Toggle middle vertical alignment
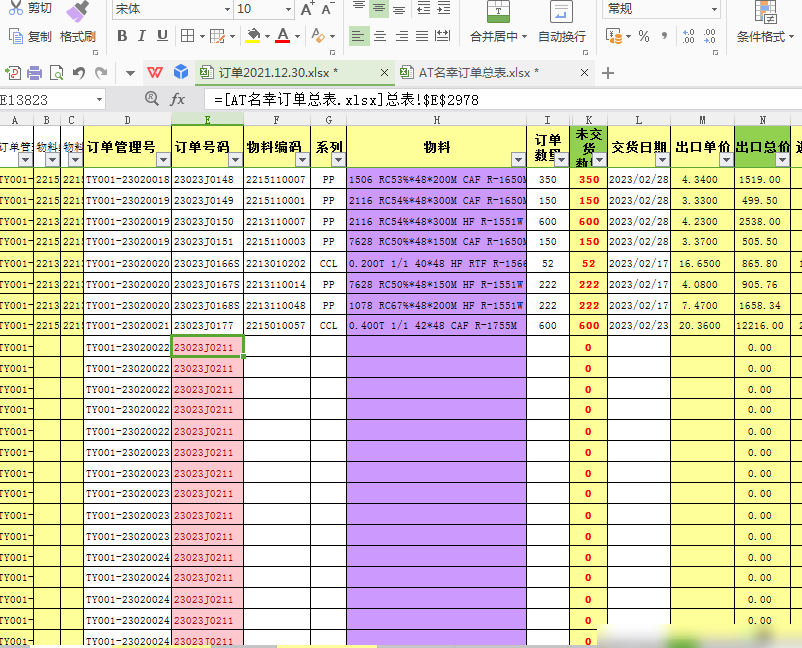The width and height of the screenshot is (802, 648). point(379,7)
